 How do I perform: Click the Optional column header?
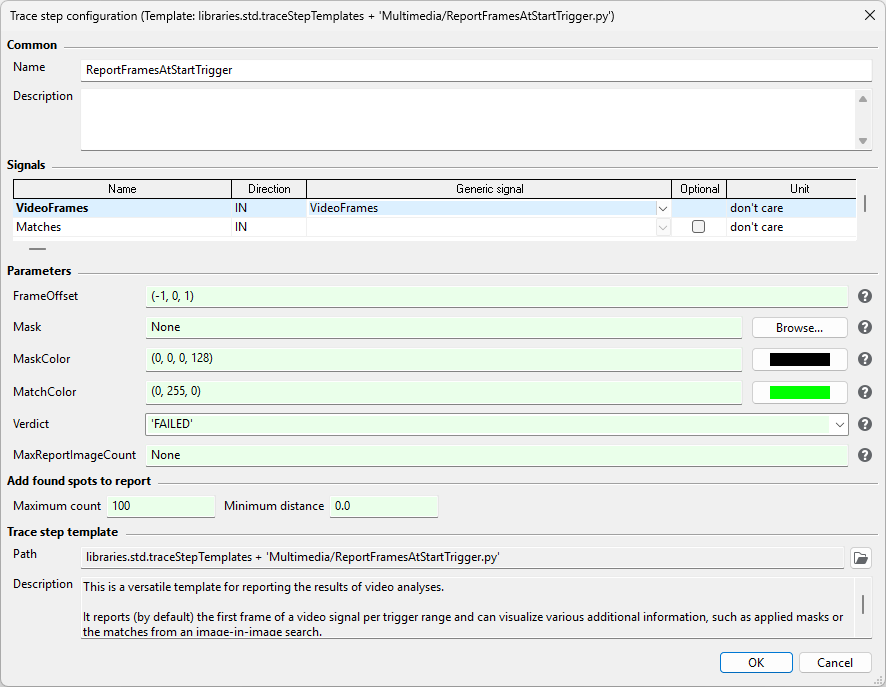tap(700, 189)
